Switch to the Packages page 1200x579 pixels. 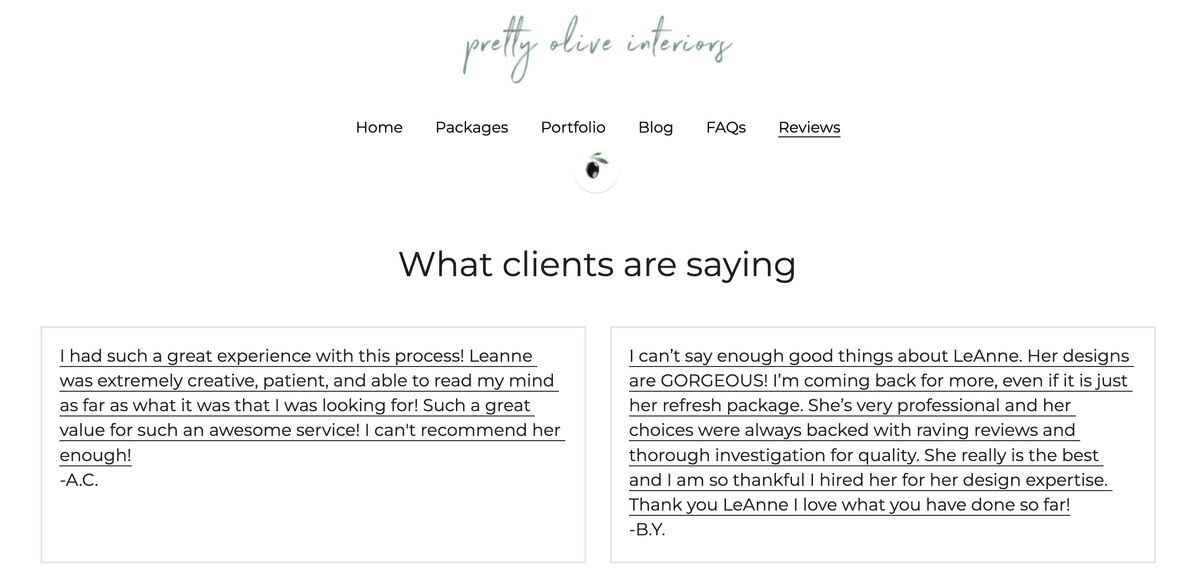pyautogui.click(x=471, y=127)
